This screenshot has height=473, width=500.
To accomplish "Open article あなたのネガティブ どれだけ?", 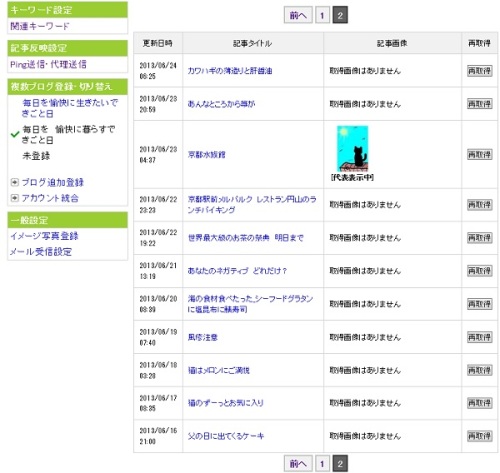I will 237,271.
